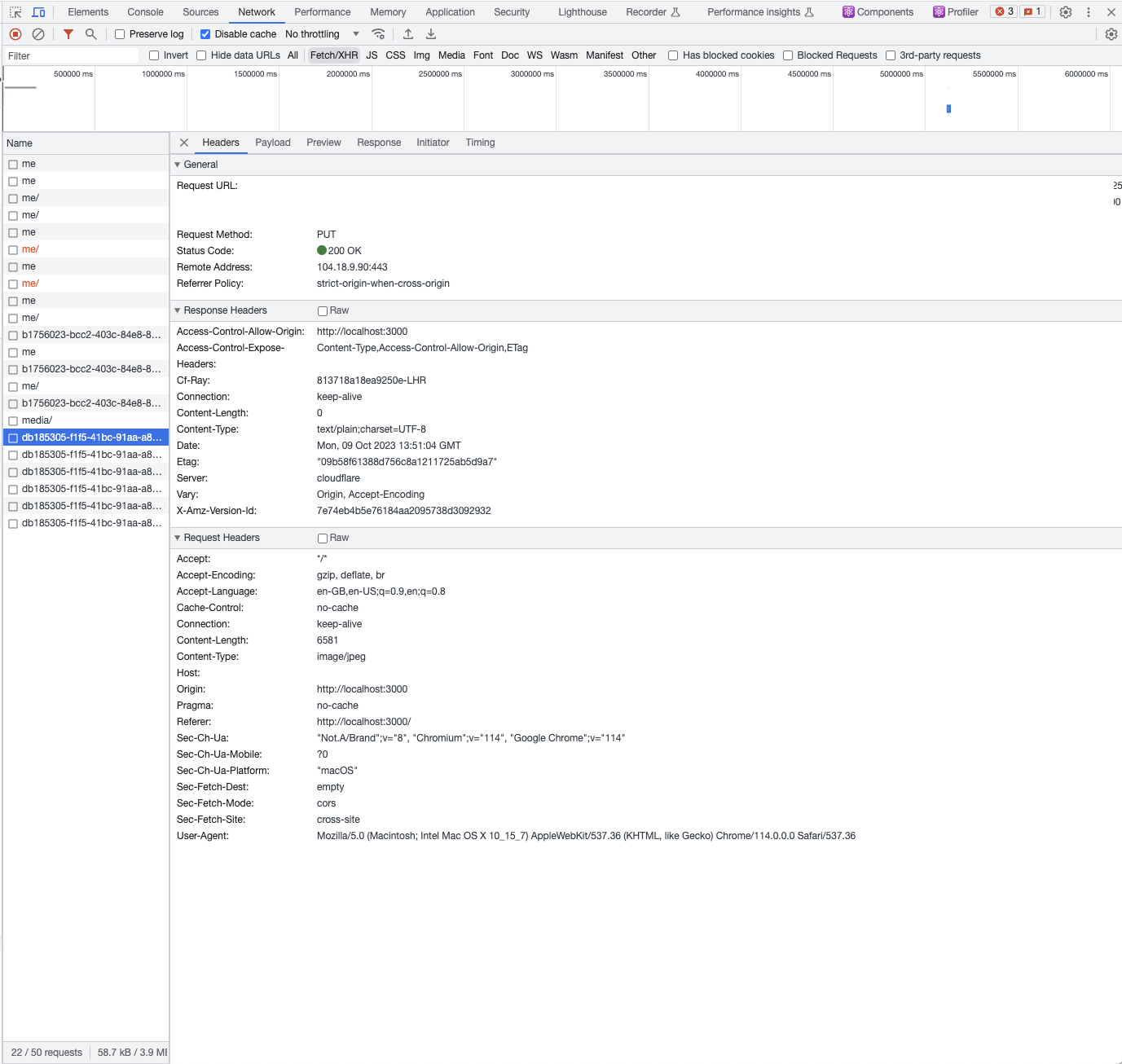This screenshot has width=1122, height=1064.
Task: Open DevTools settings gear
Action: coord(1066,12)
